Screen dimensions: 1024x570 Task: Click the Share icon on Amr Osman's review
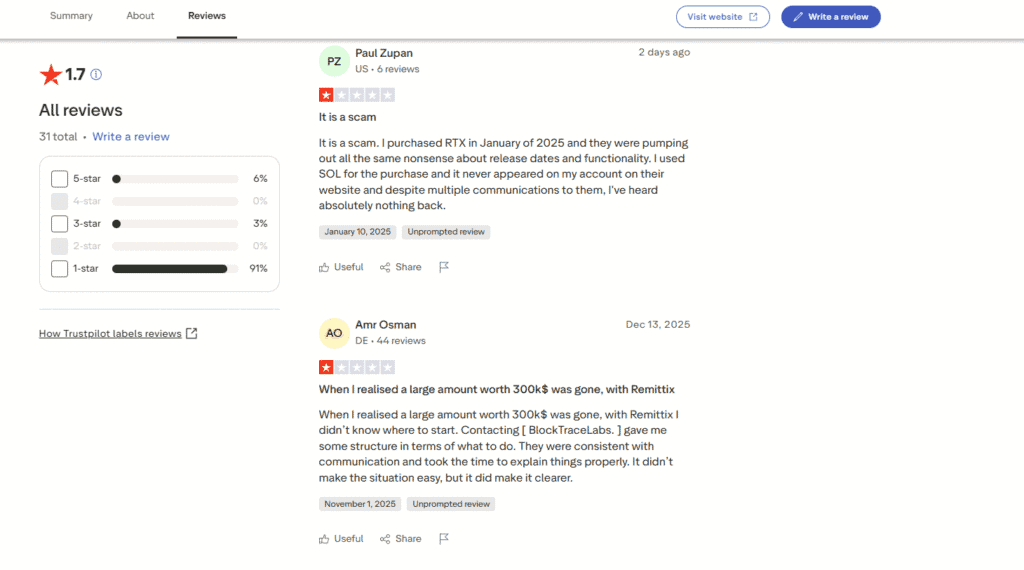[385, 539]
